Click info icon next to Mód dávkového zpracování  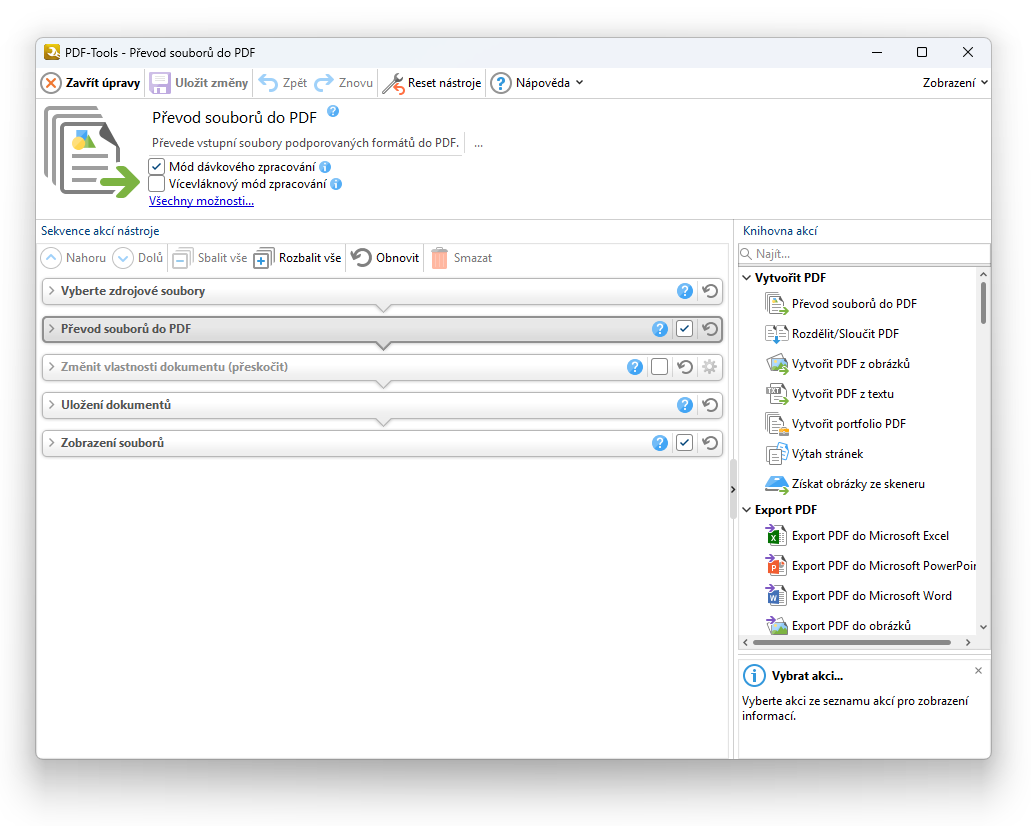[325, 167]
